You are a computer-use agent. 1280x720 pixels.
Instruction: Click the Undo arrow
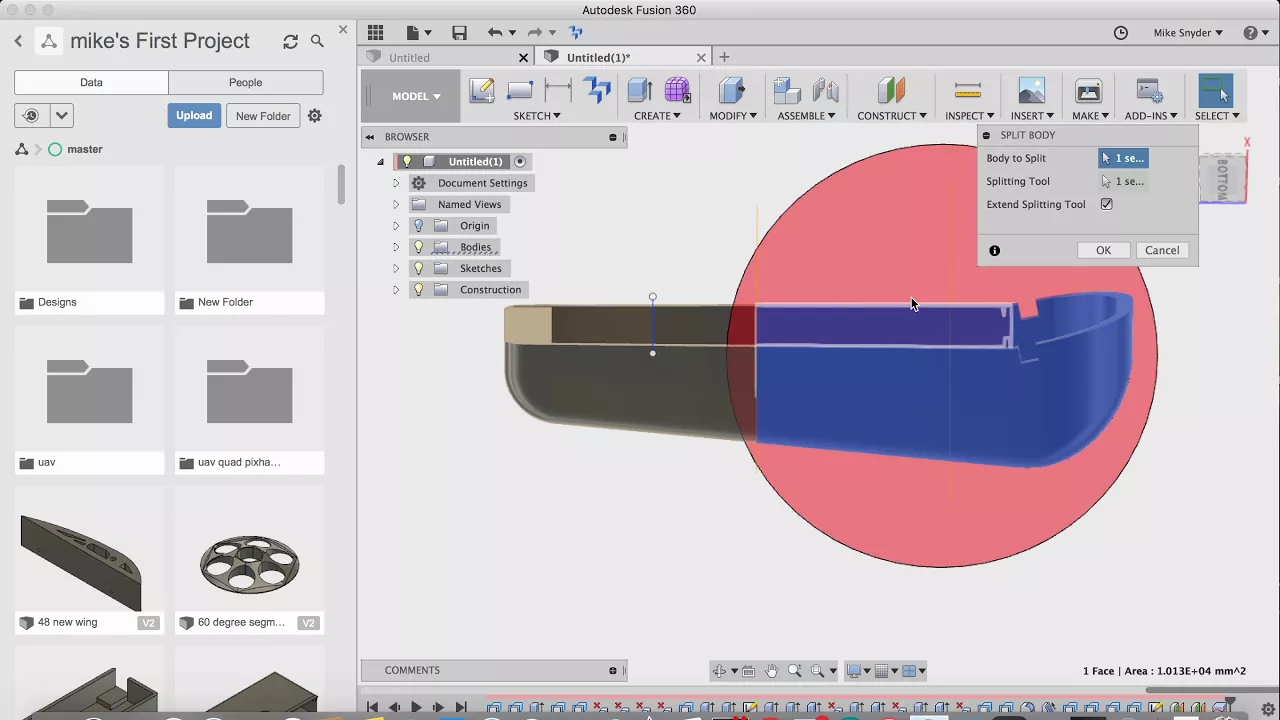pos(494,33)
